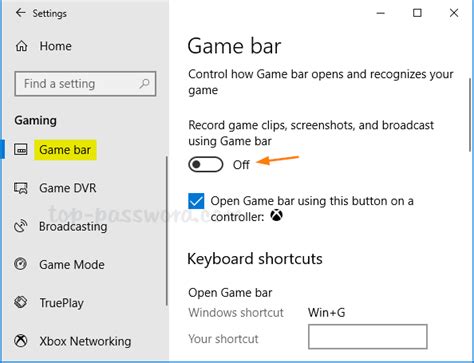Open the Game DVR section
Viewport: 474px width, 363px height.
pyautogui.click(x=68, y=188)
